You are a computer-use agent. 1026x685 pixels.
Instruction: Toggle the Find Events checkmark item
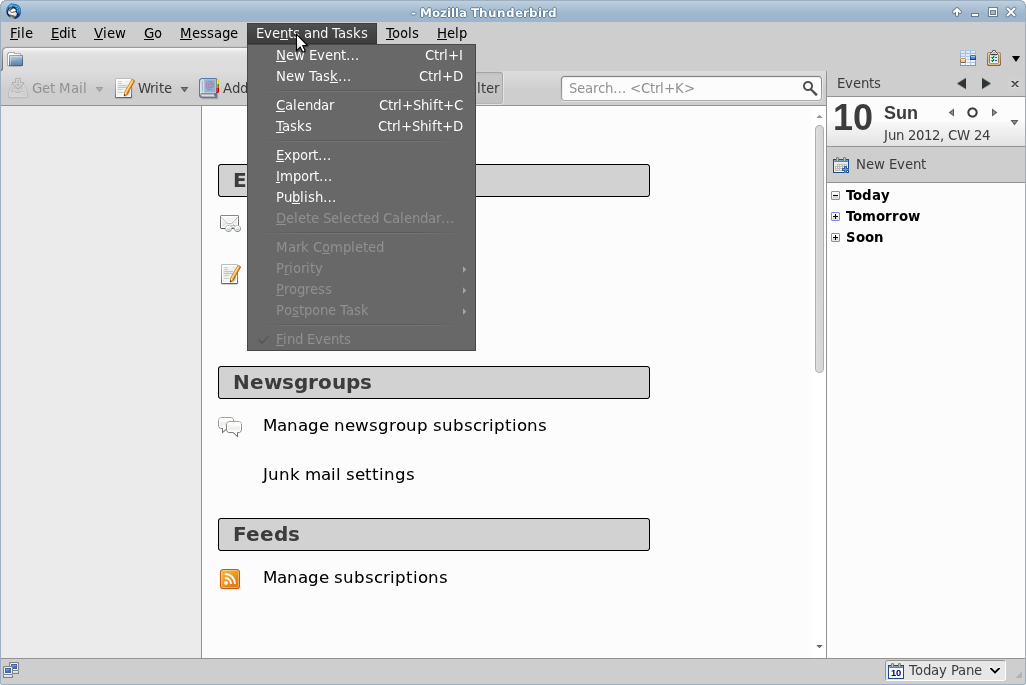tap(361, 339)
